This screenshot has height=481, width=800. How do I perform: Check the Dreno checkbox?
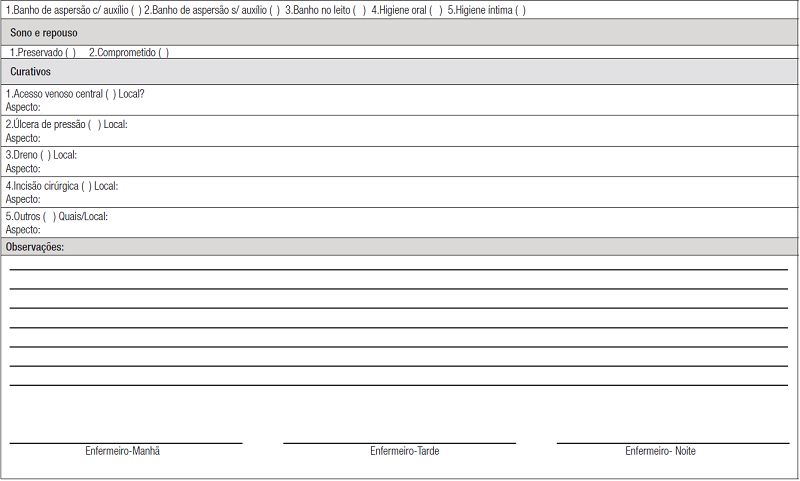45,155
